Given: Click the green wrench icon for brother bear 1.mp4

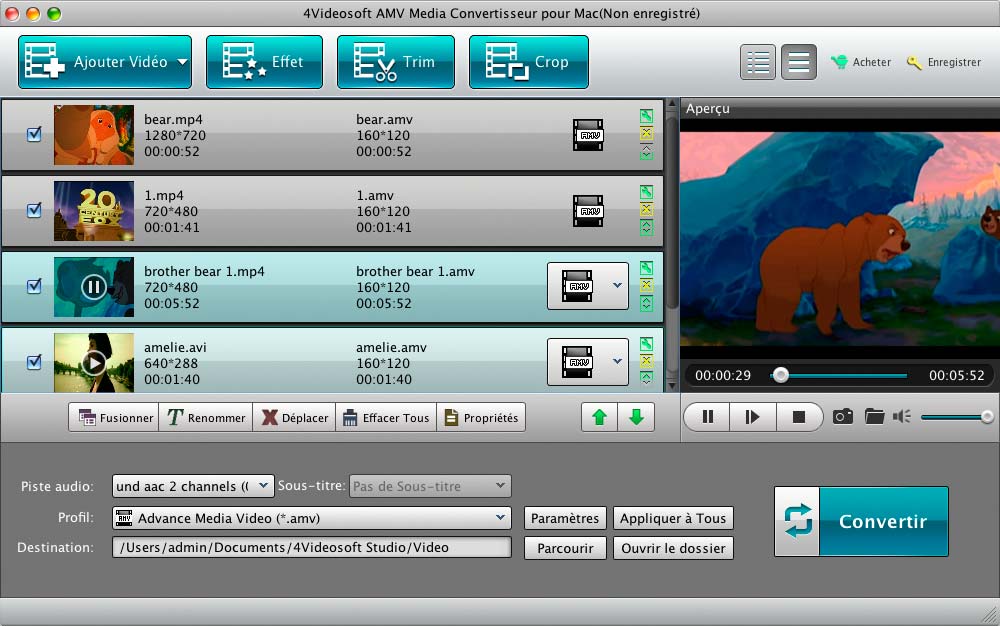Looking at the screenshot, I should 646,268.
